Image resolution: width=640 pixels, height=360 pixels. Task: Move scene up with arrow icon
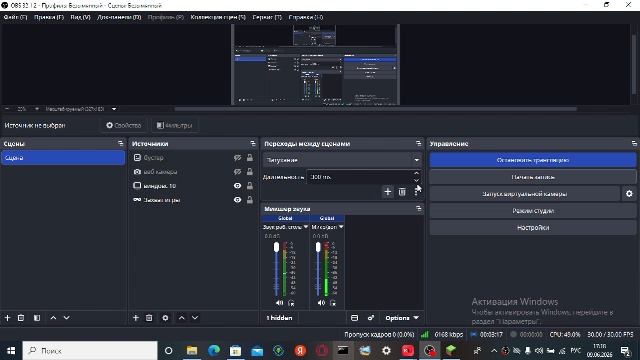53,318
